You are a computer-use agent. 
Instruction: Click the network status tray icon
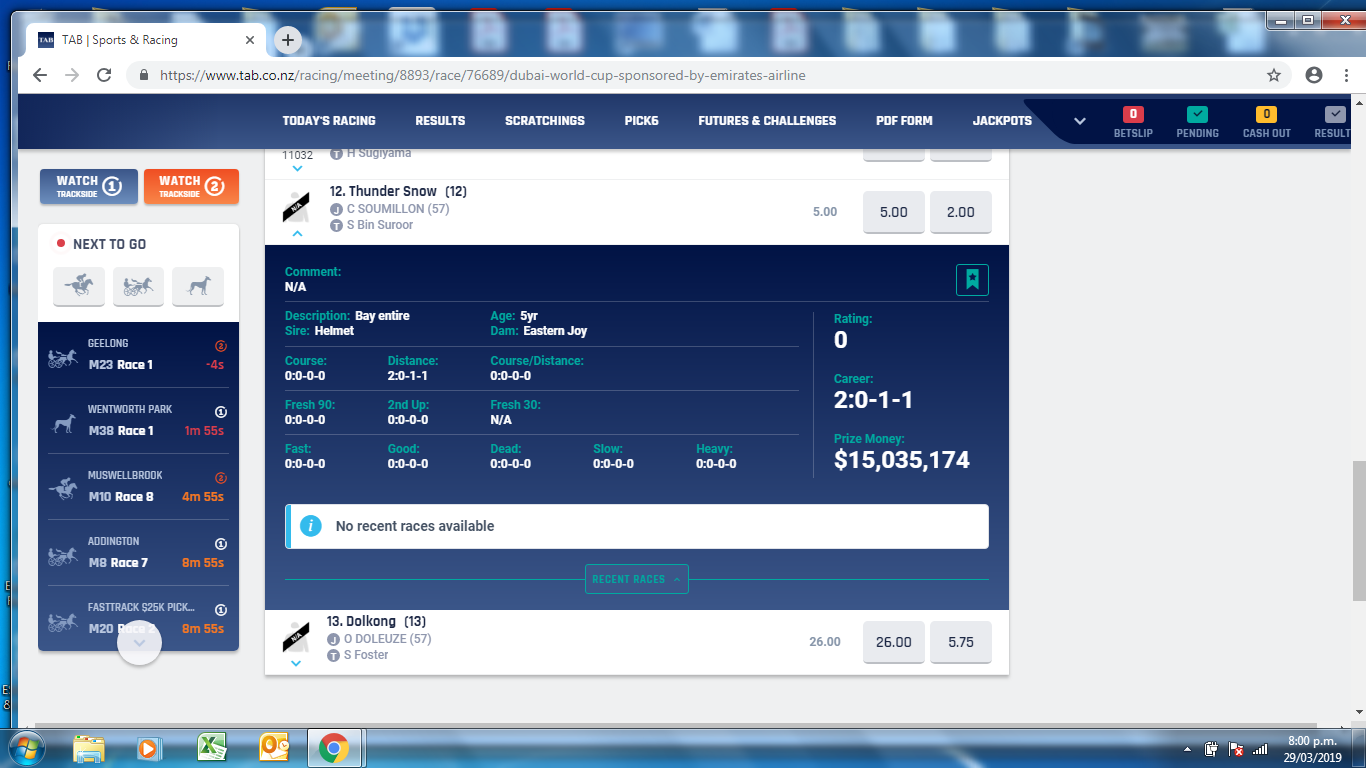(x=1260, y=749)
